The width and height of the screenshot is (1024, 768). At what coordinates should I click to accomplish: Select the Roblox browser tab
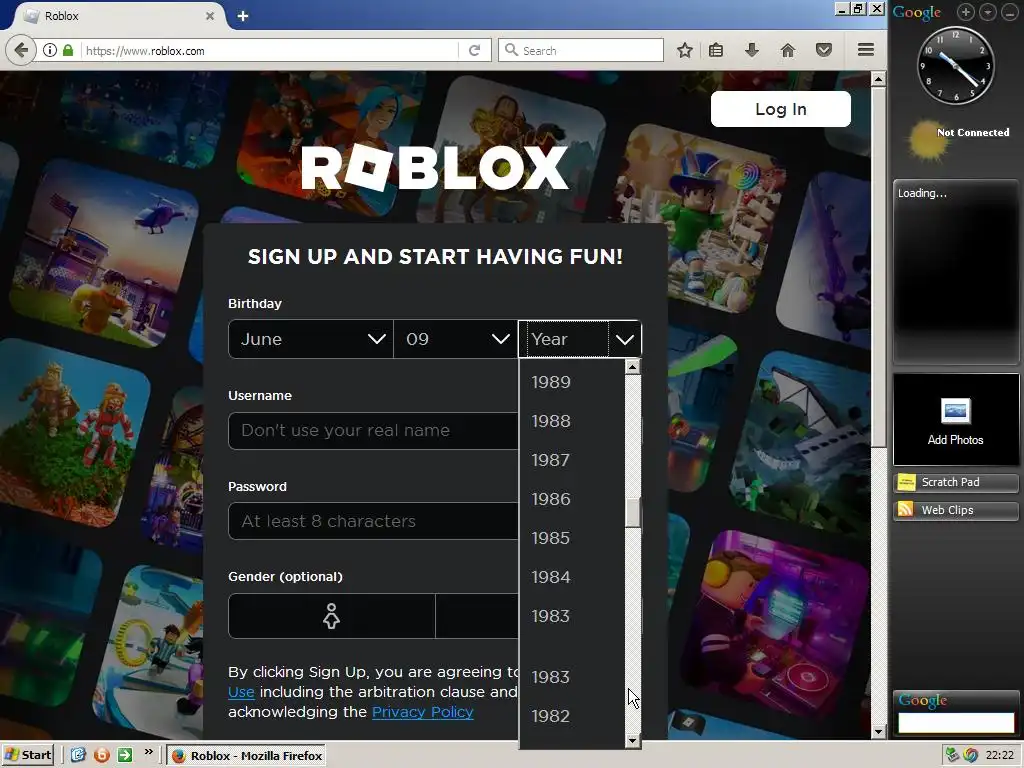point(118,16)
